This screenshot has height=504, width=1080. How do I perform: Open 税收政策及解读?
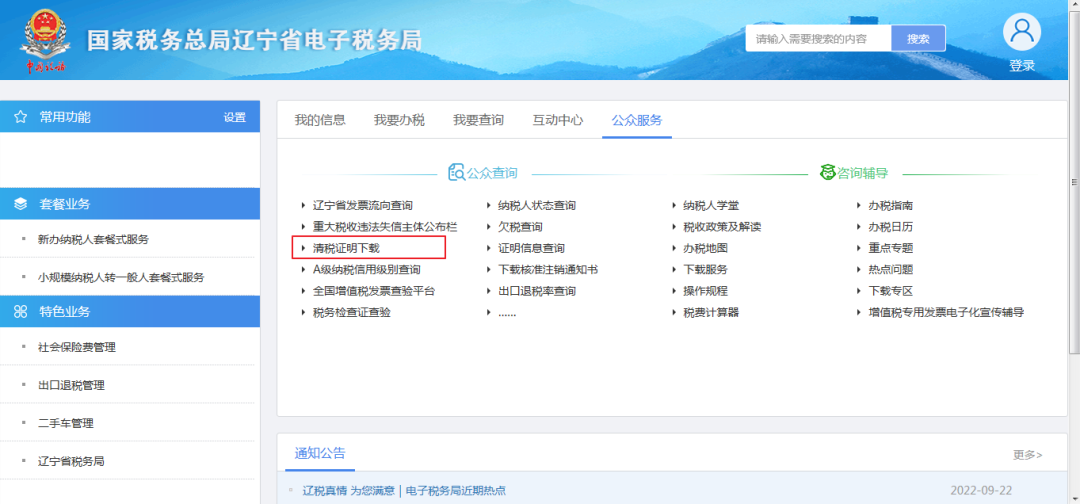723,227
